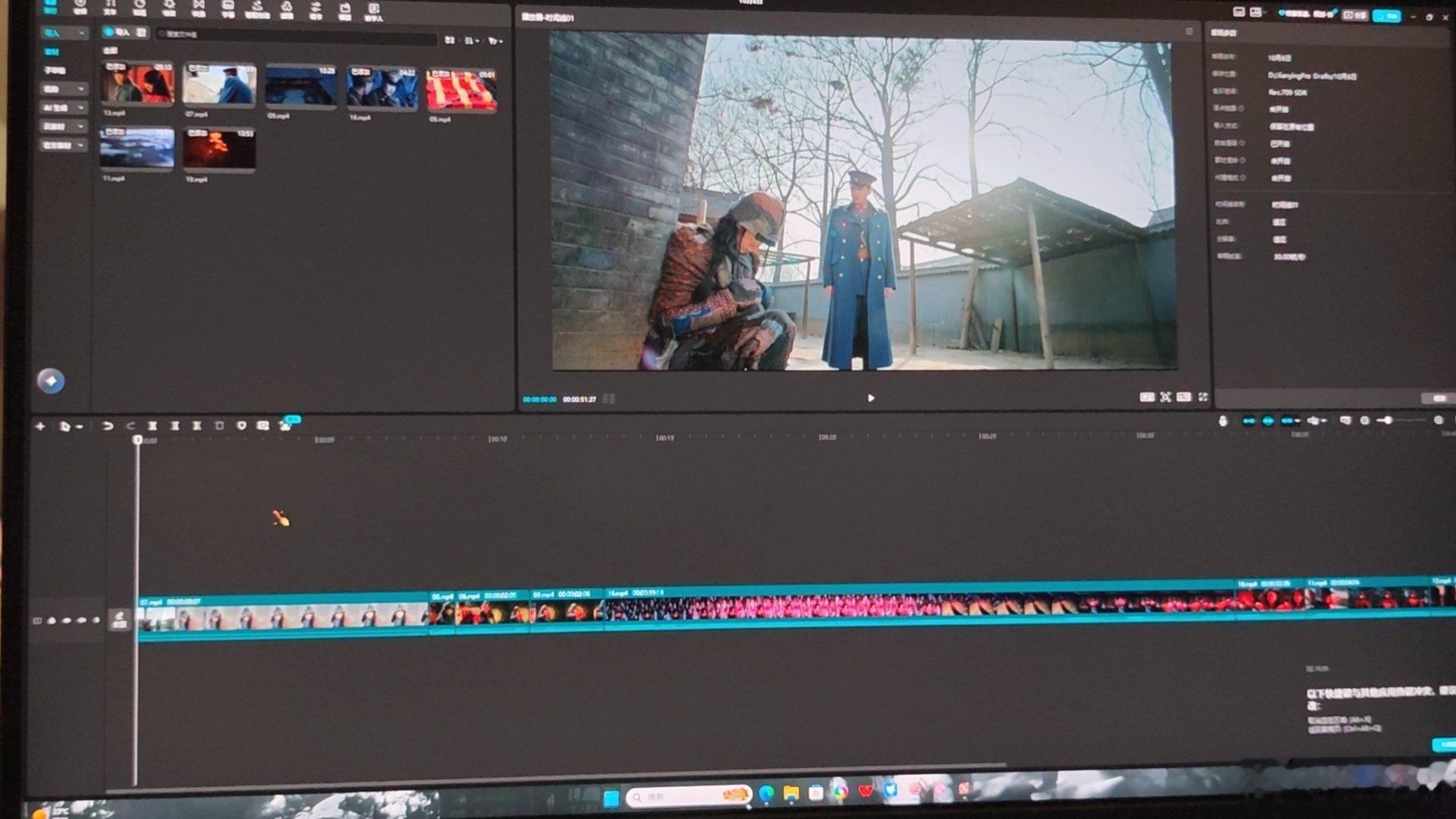Select the 13.mp4 media thumbnail
This screenshot has height=819, width=1456.
click(137, 83)
